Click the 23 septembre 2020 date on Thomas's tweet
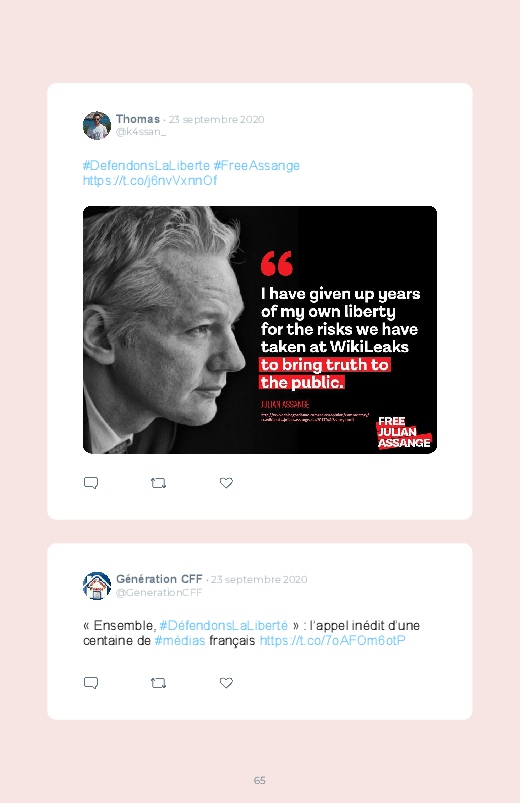The height and width of the screenshot is (803, 520). 217,119
